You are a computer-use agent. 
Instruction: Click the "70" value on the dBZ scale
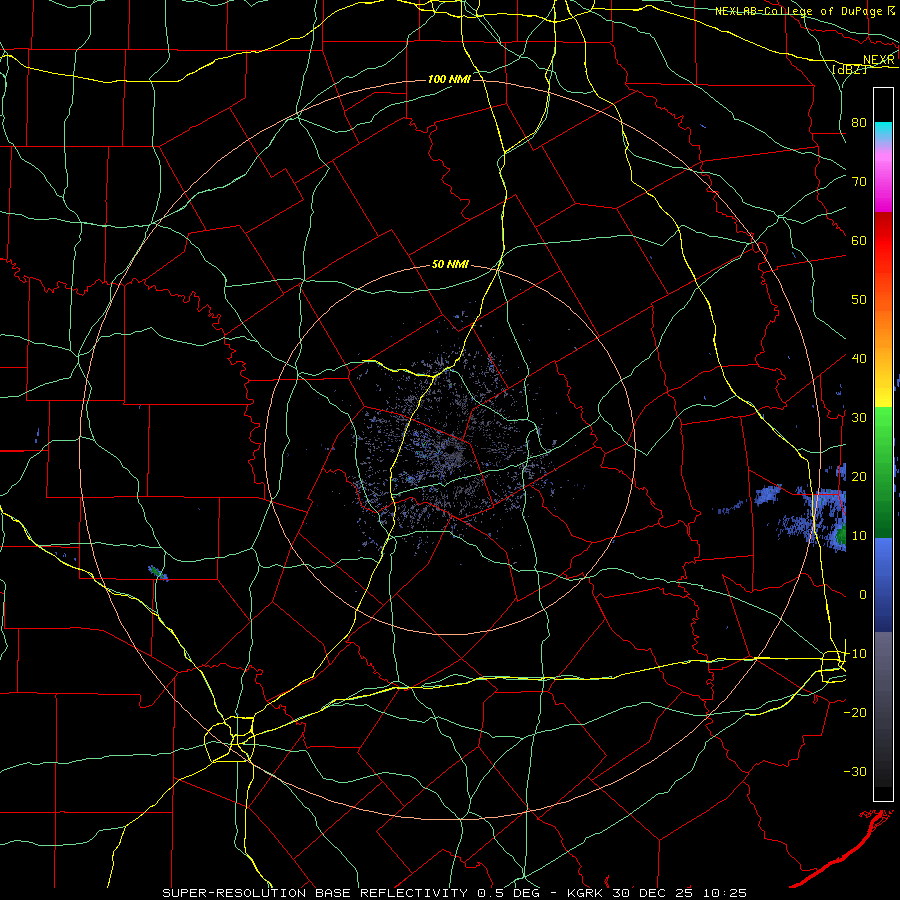pos(859,181)
